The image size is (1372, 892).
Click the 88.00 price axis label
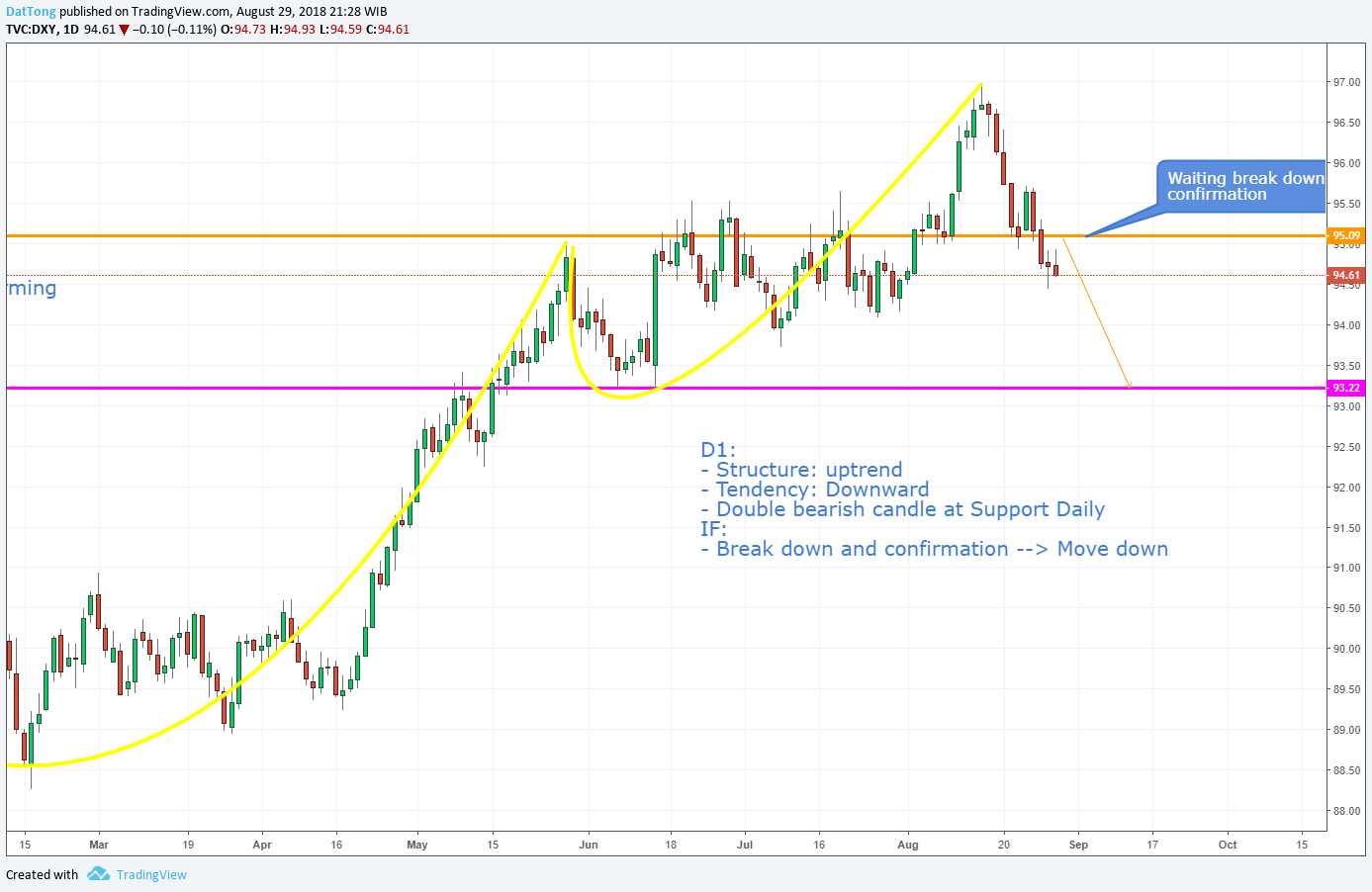[1346, 811]
